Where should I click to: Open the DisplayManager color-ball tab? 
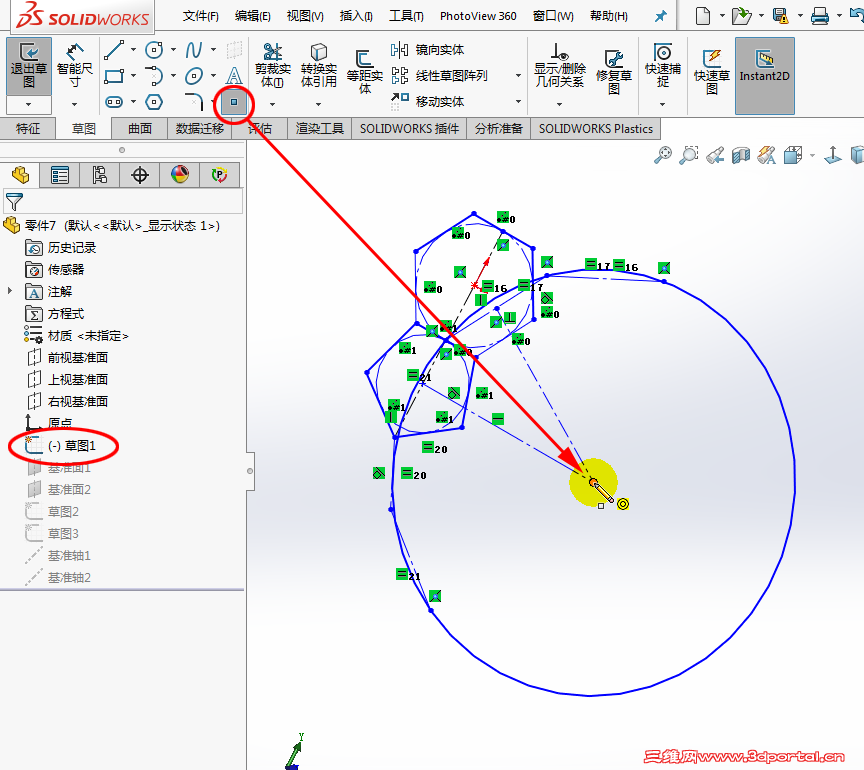pyautogui.click(x=180, y=175)
